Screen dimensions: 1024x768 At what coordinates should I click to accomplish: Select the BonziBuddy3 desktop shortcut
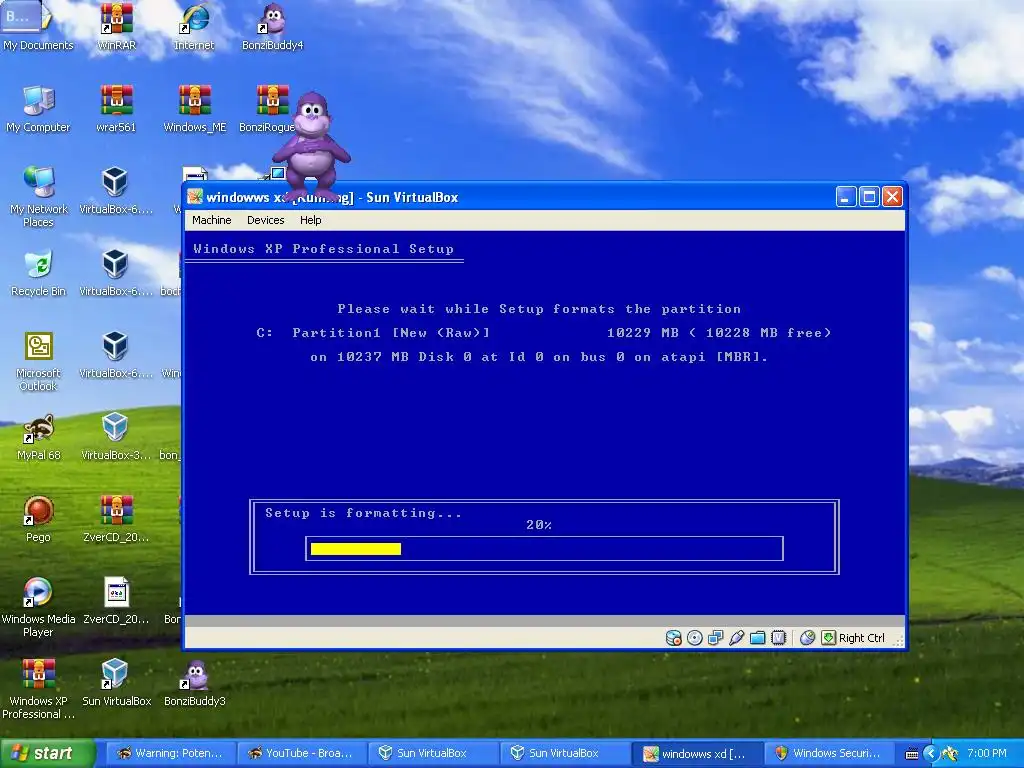coord(195,683)
